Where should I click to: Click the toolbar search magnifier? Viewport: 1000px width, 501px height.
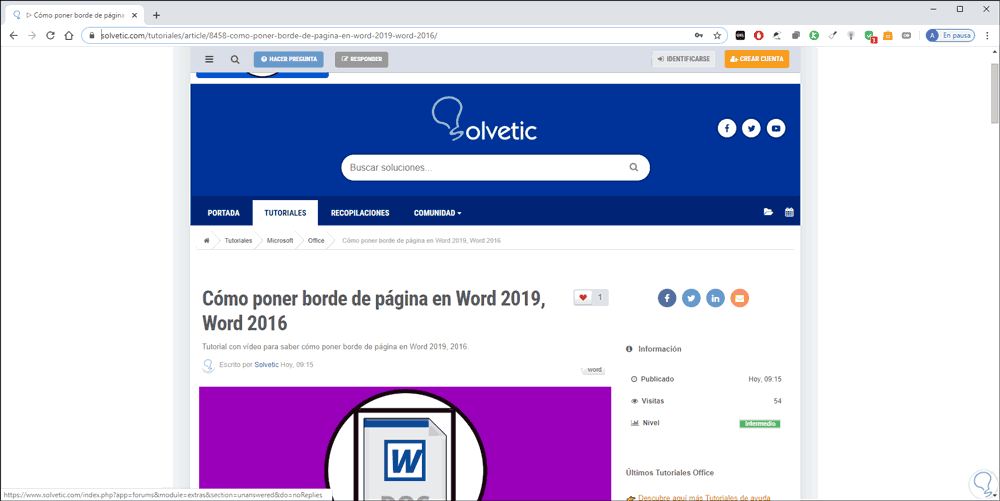point(235,59)
